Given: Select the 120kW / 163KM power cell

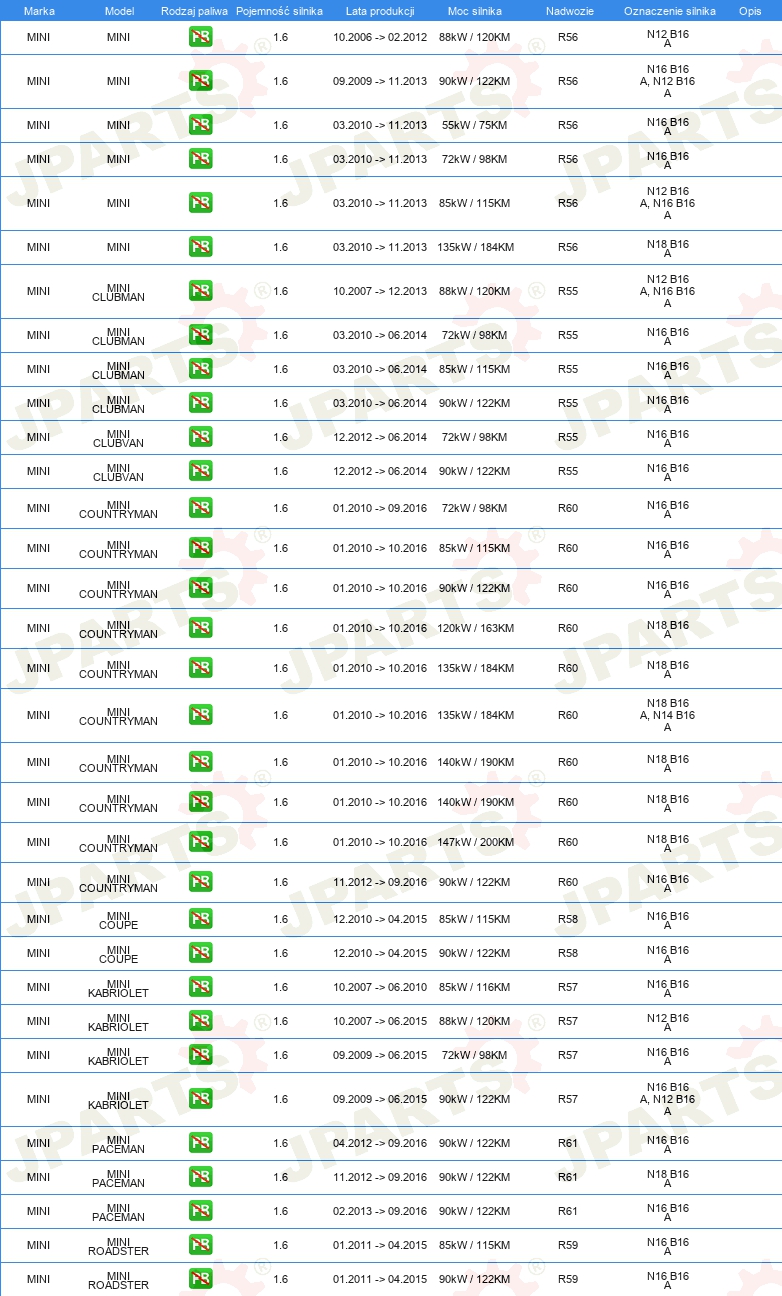Looking at the screenshot, I should (x=475, y=628).
